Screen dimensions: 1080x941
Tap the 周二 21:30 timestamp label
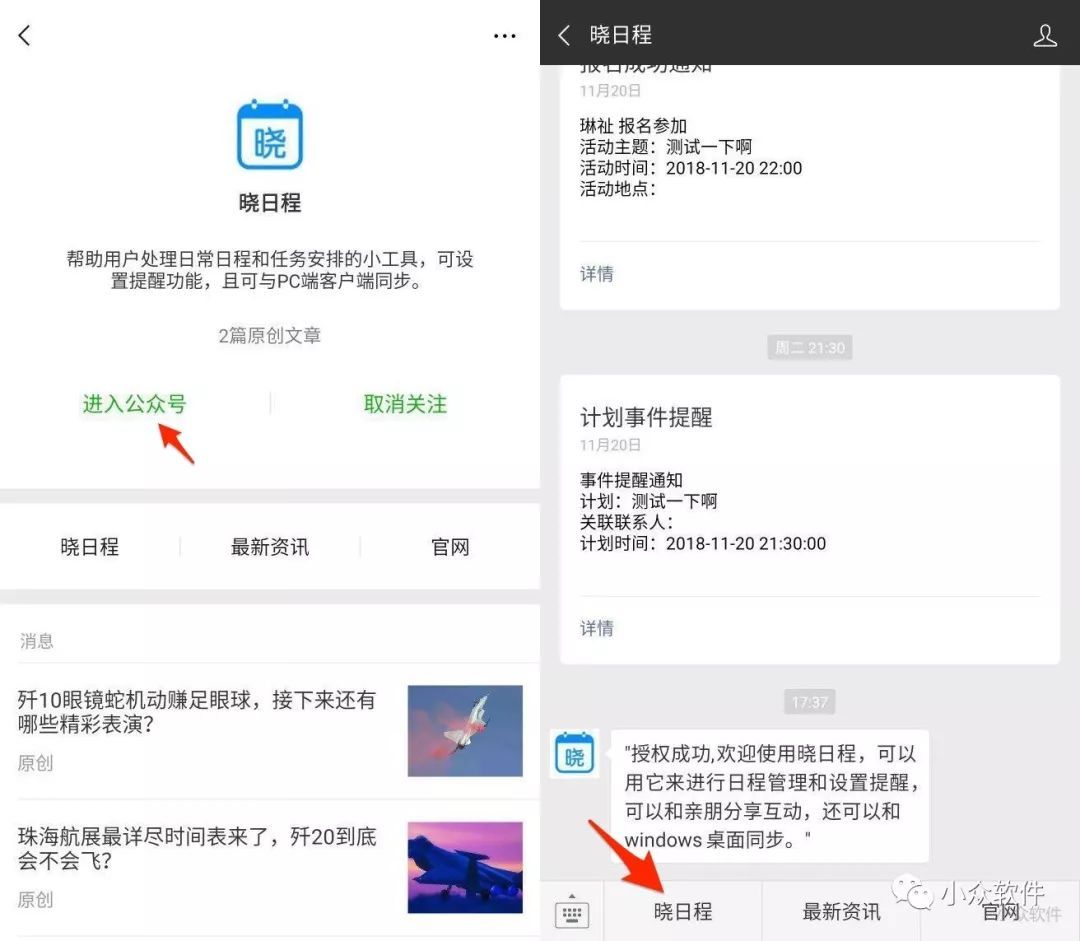[809, 348]
